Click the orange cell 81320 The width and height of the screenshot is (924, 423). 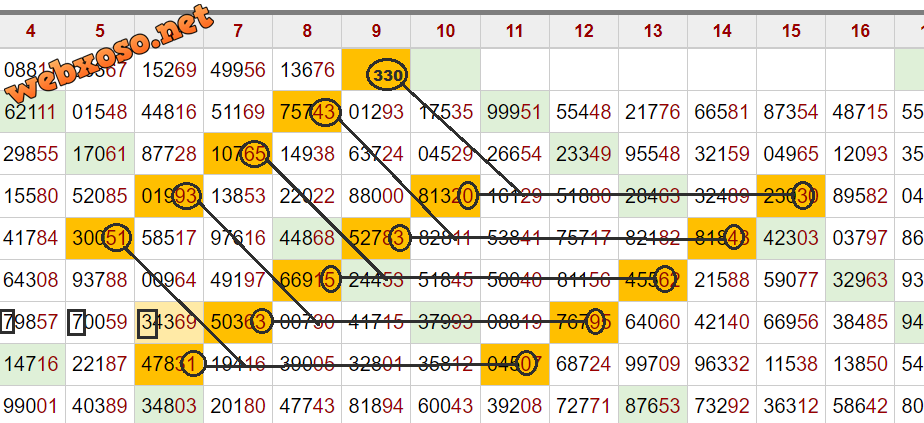pos(445,197)
